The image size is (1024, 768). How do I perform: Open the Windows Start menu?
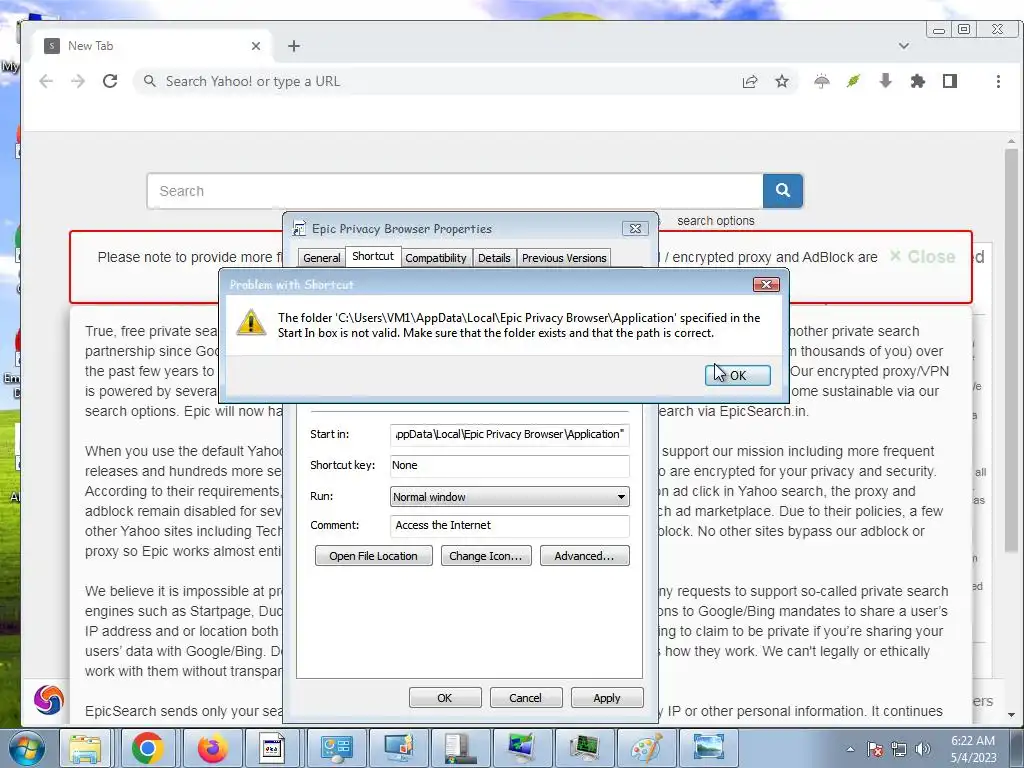25,748
